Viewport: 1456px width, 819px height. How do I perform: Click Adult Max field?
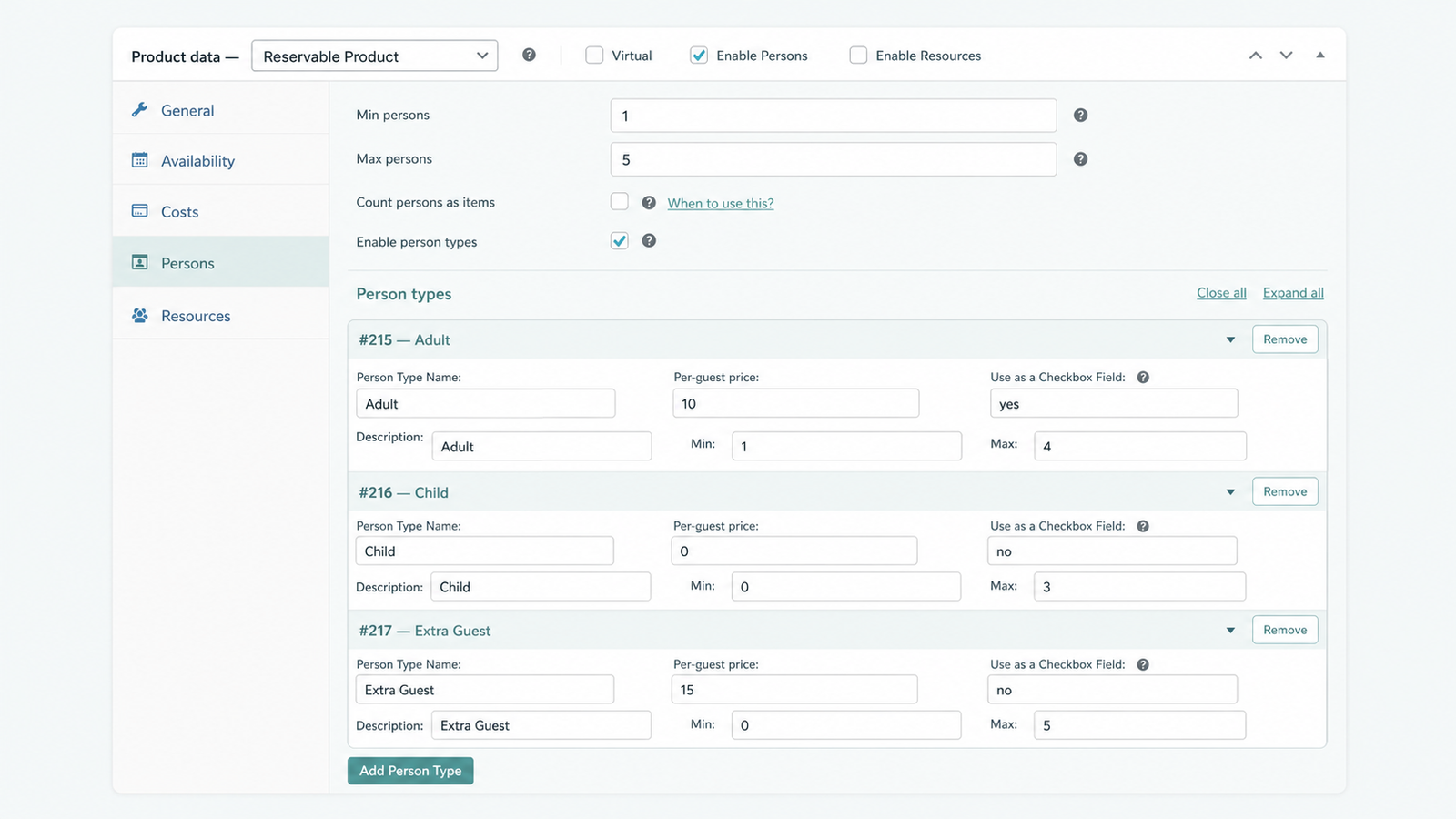(x=1140, y=446)
